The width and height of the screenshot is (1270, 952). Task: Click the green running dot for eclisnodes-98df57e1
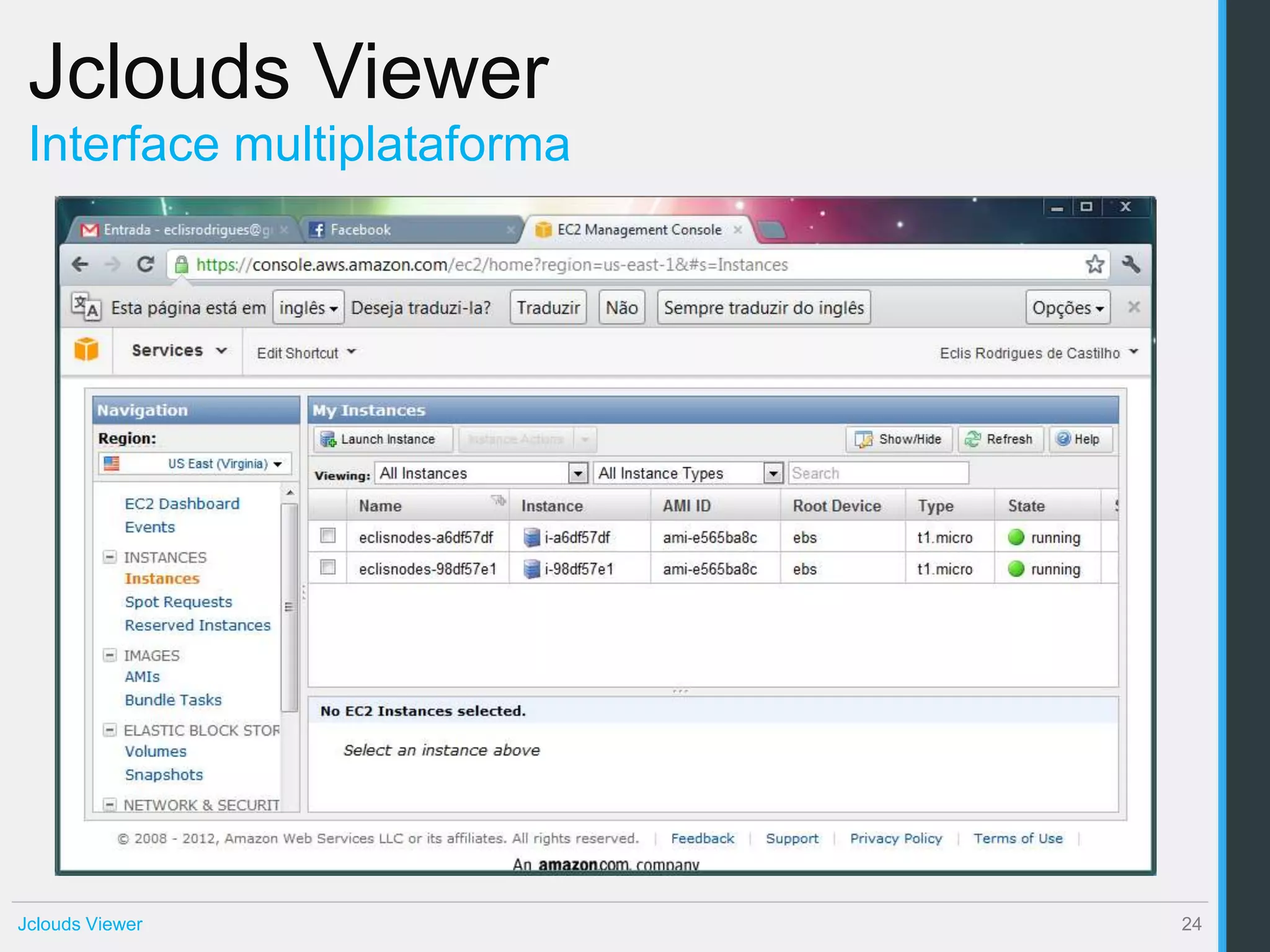[x=1016, y=569]
